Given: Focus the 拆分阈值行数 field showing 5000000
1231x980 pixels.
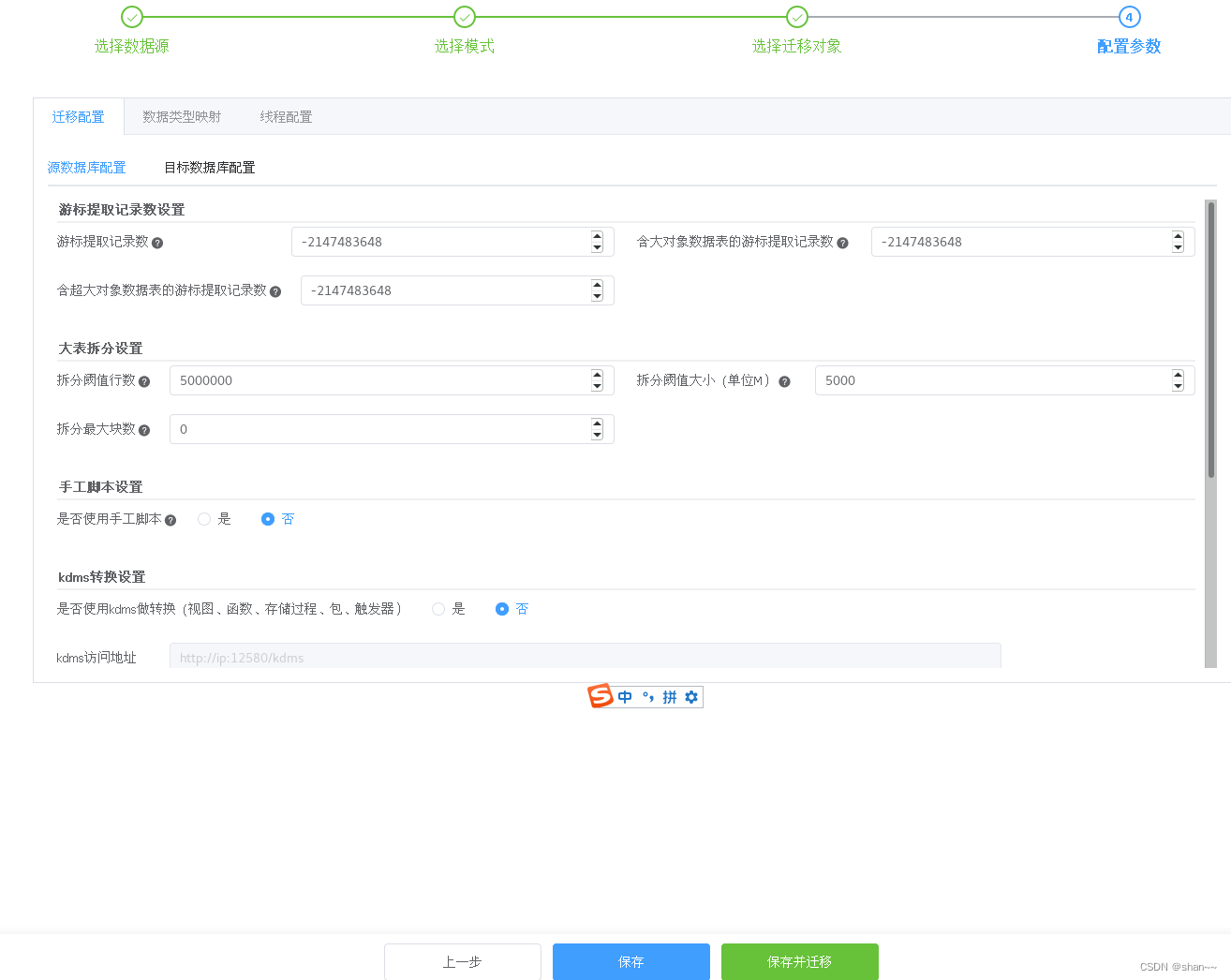Looking at the screenshot, I should pos(392,380).
